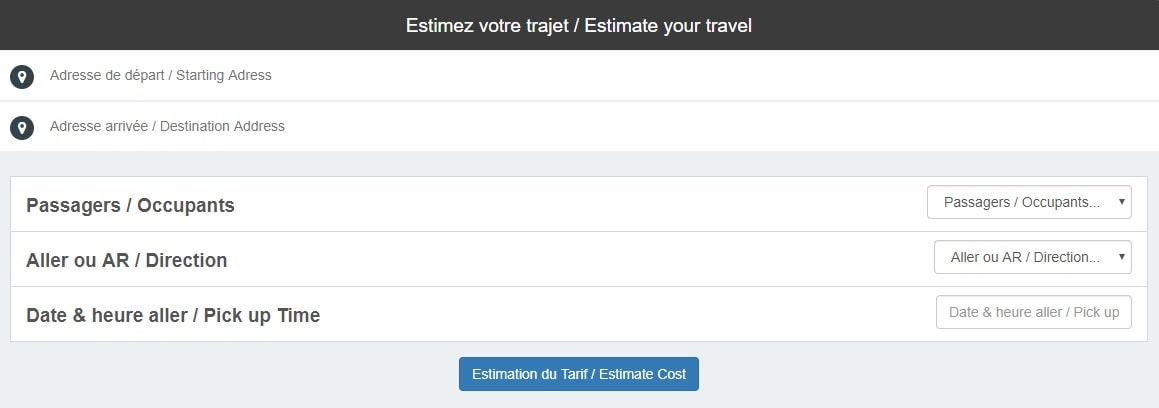Click the Aller ou AR / Direction label
This screenshot has height=408, width=1159.
(126, 260)
